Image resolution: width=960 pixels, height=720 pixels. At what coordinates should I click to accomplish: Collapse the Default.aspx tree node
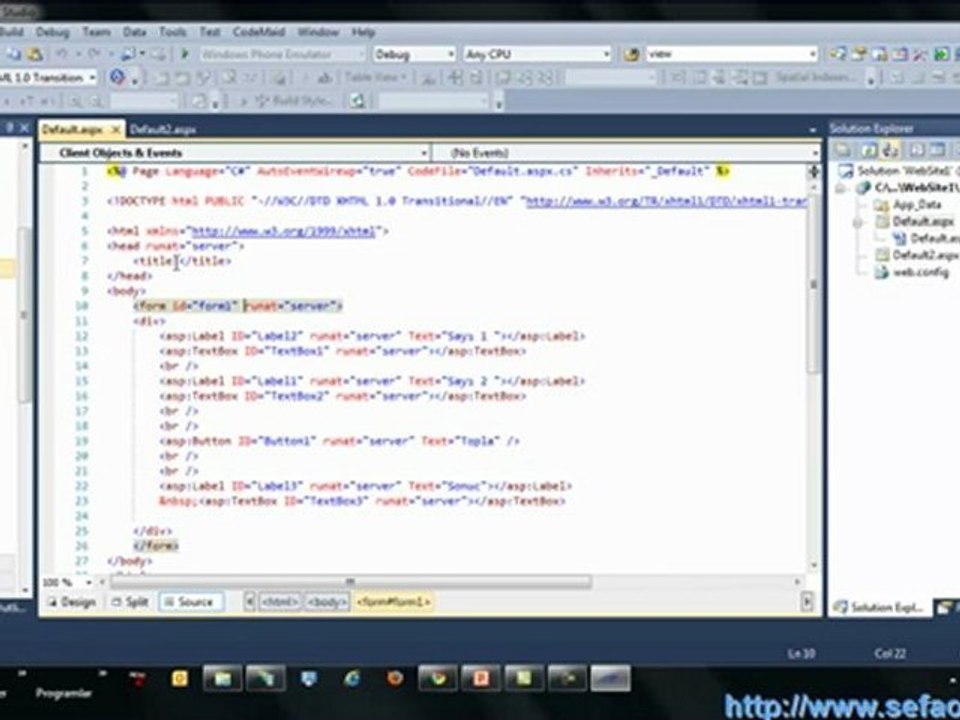click(858, 222)
